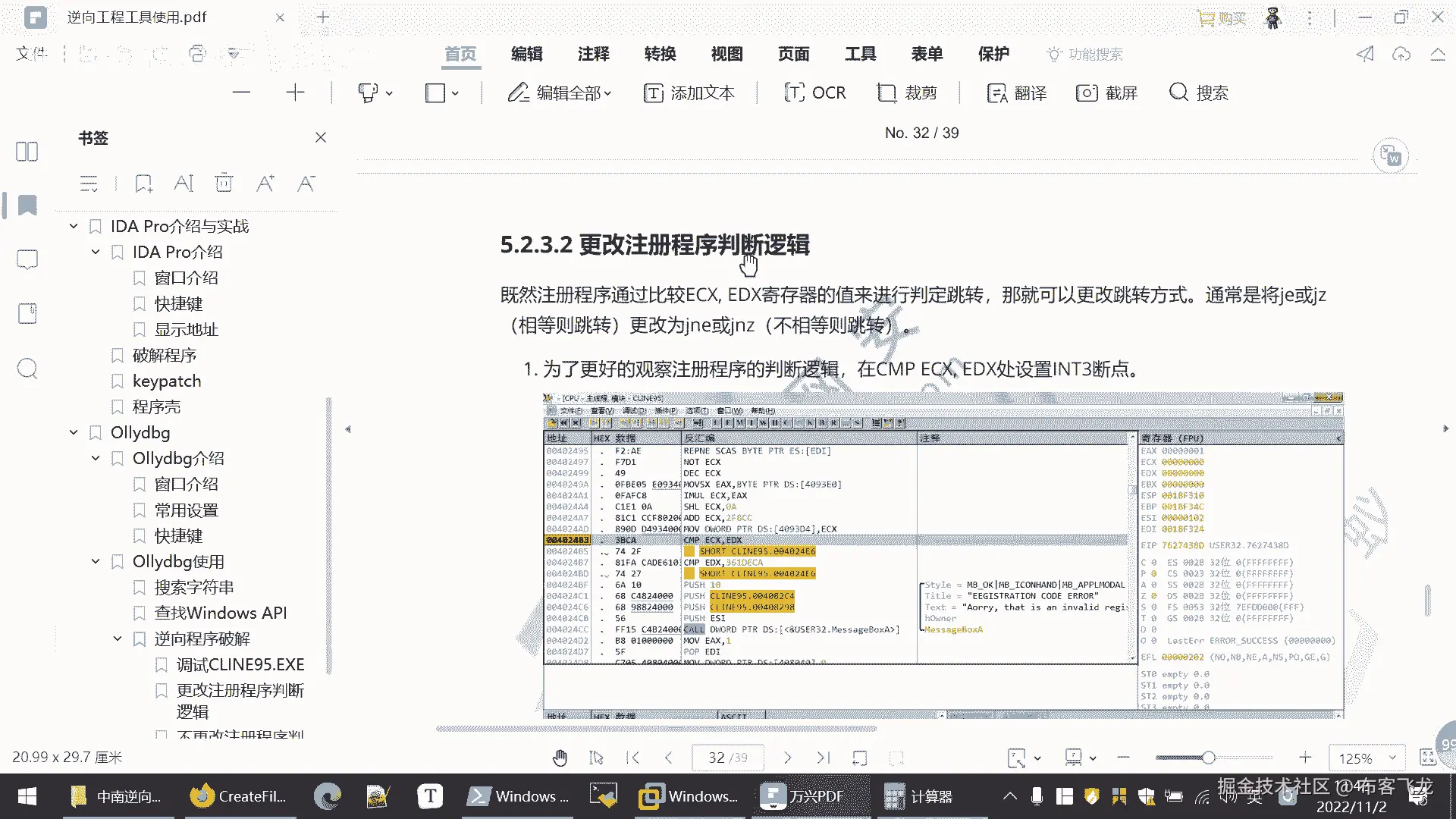Image resolution: width=1456 pixels, height=819 pixels.
Task: Adjust the zoom slider handle
Action: click(1209, 758)
